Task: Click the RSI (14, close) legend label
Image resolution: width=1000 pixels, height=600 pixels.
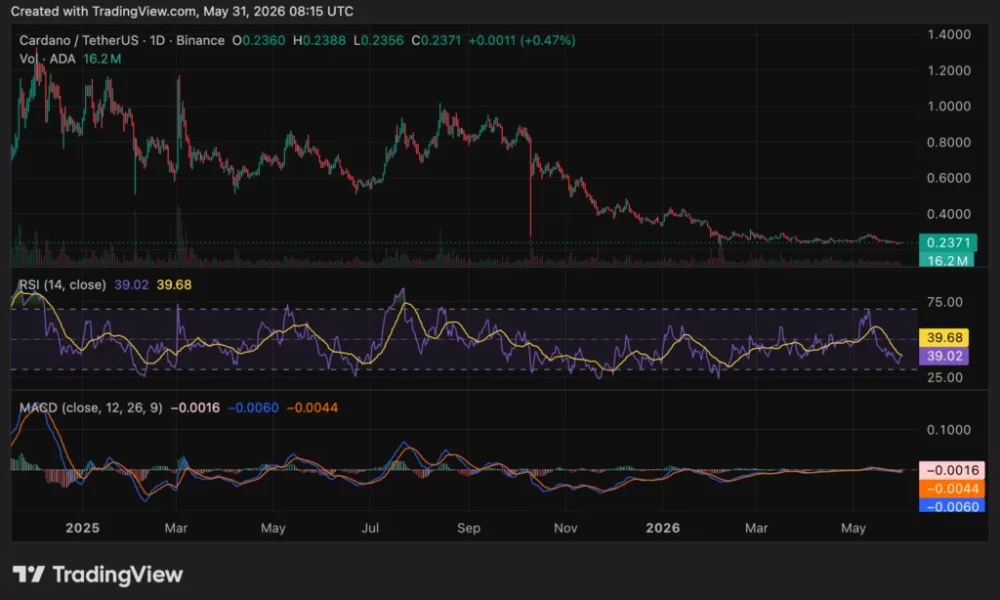Action: [x=62, y=284]
